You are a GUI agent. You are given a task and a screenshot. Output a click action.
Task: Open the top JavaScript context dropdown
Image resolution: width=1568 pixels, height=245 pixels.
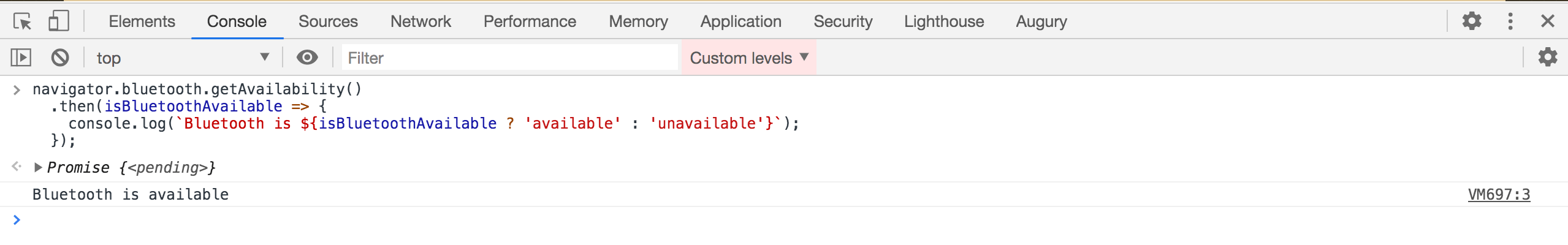click(x=182, y=58)
